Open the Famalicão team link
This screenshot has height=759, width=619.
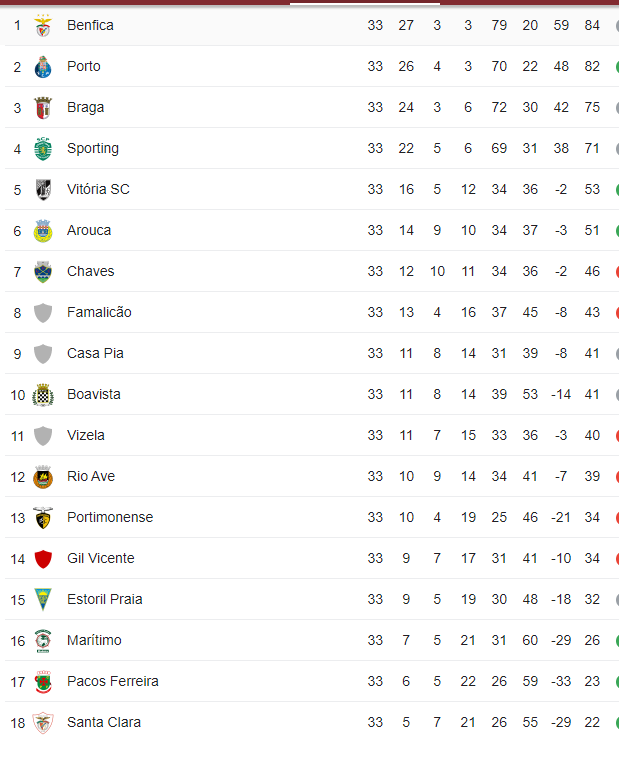click(99, 312)
